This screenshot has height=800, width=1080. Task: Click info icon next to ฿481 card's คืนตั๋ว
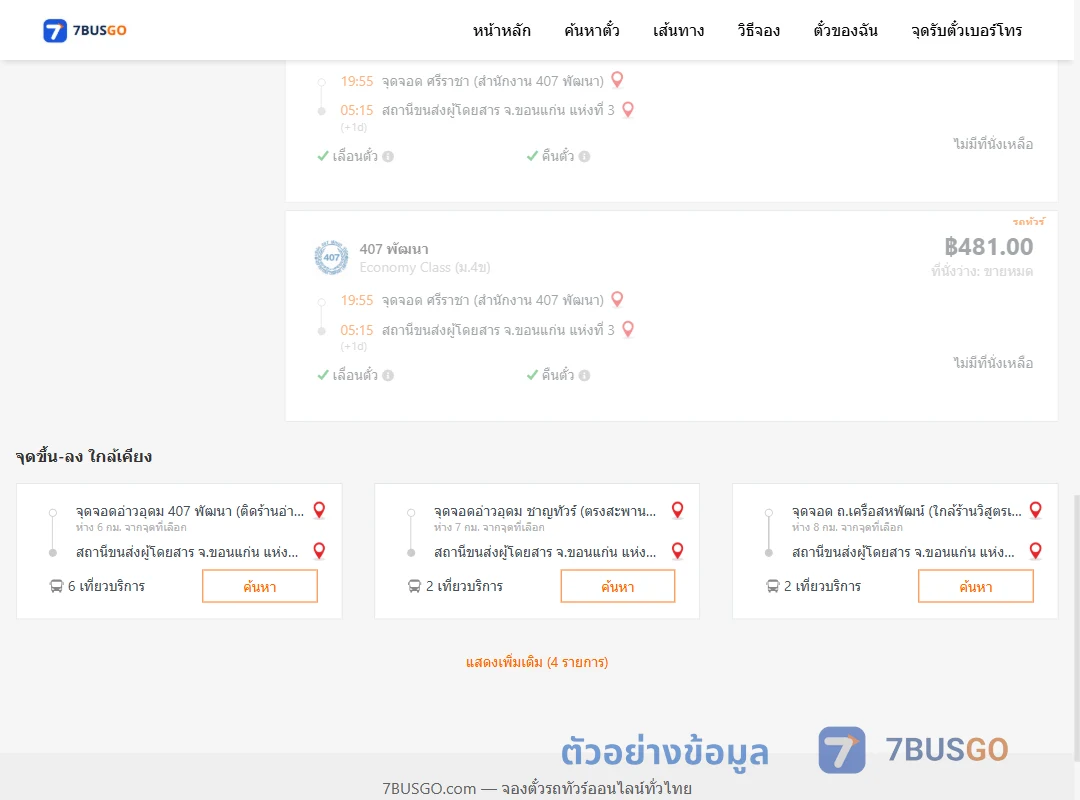pos(584,376)
